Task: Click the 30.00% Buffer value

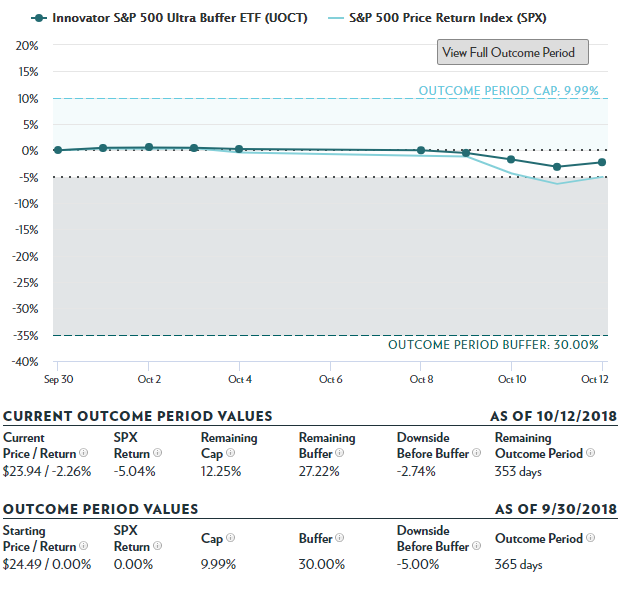Action: point(322,564)
